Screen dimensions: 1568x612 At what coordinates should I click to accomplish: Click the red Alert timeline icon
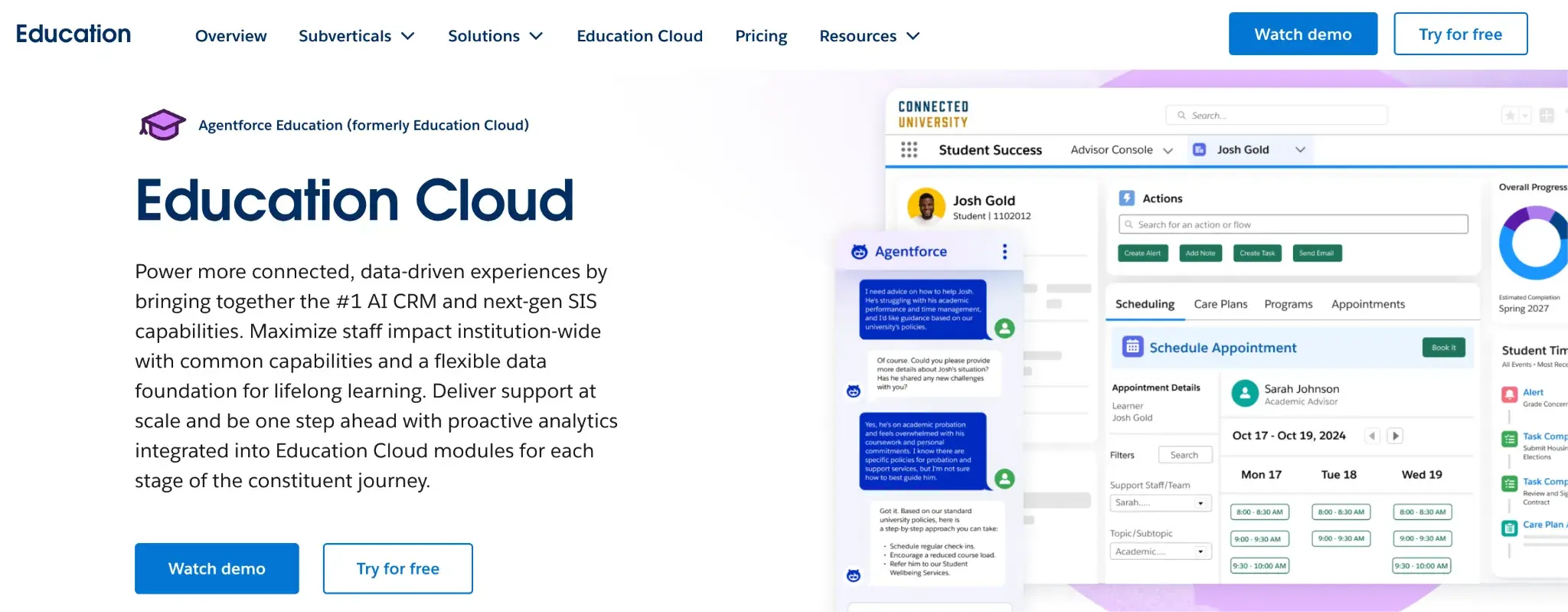1509,395
